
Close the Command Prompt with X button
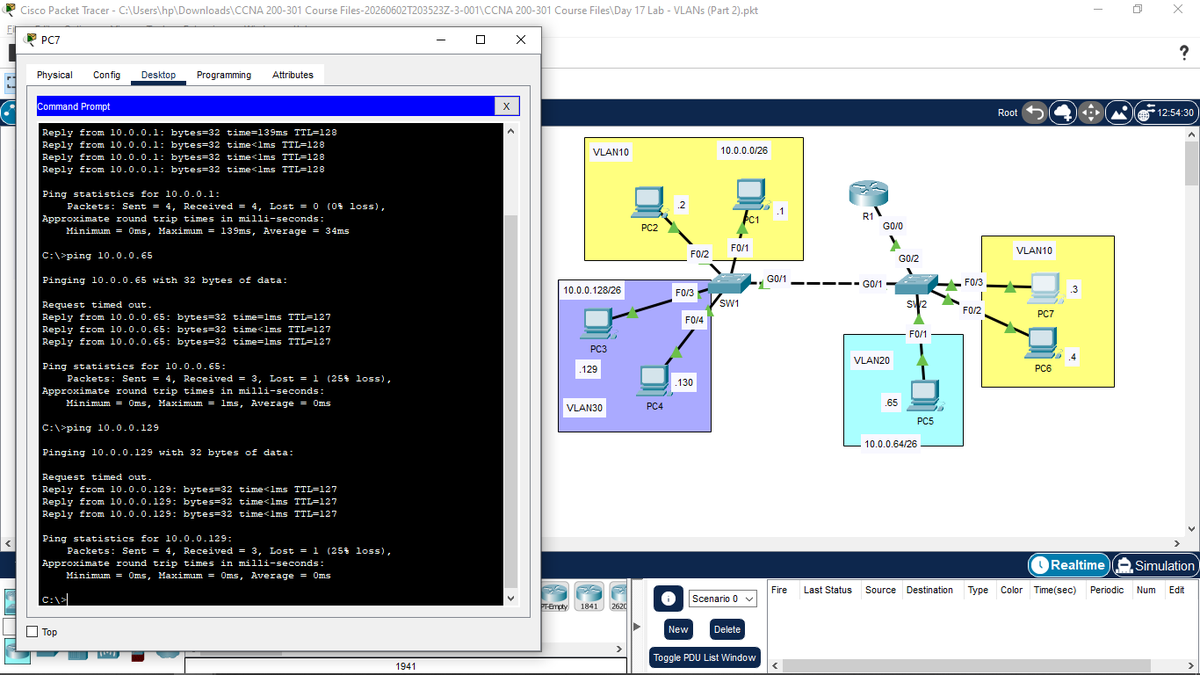click(506, 106)
